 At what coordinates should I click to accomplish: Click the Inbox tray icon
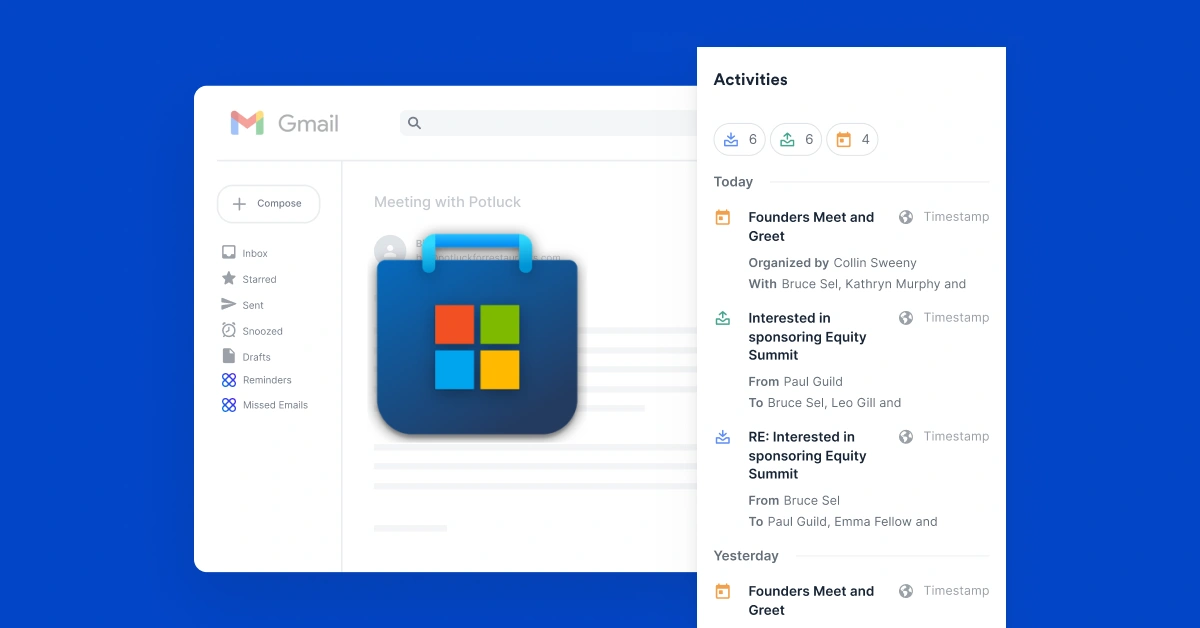click(x=229, y=253)
